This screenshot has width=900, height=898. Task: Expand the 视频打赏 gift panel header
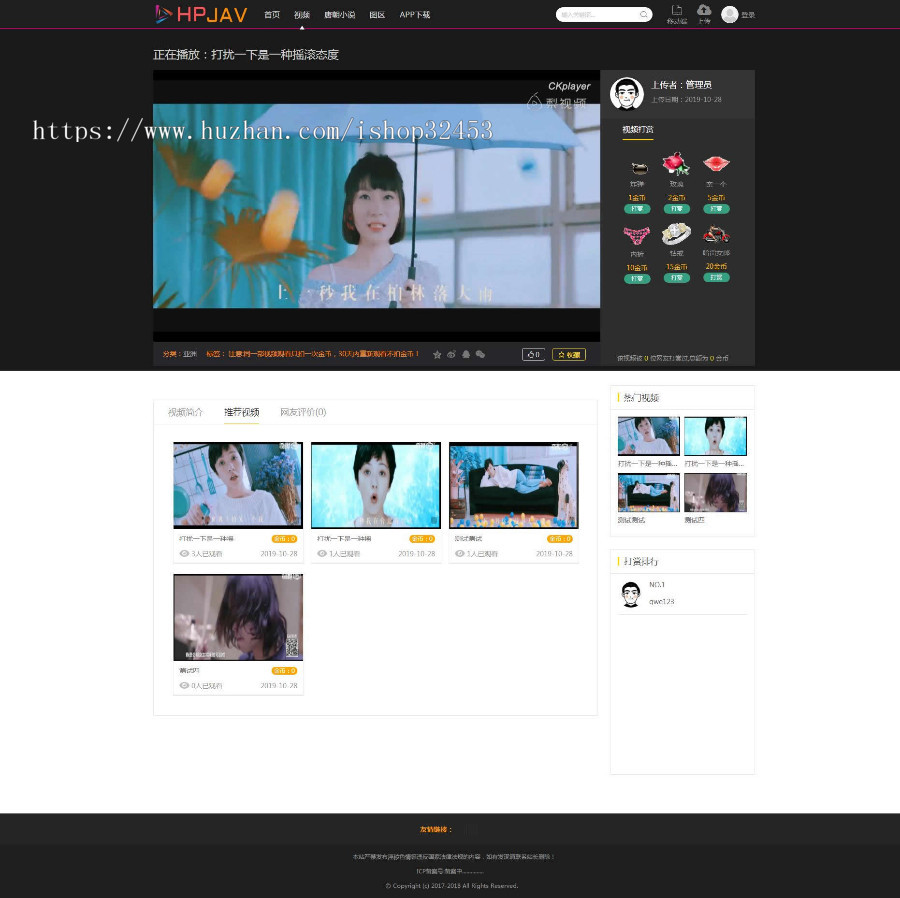638,131
